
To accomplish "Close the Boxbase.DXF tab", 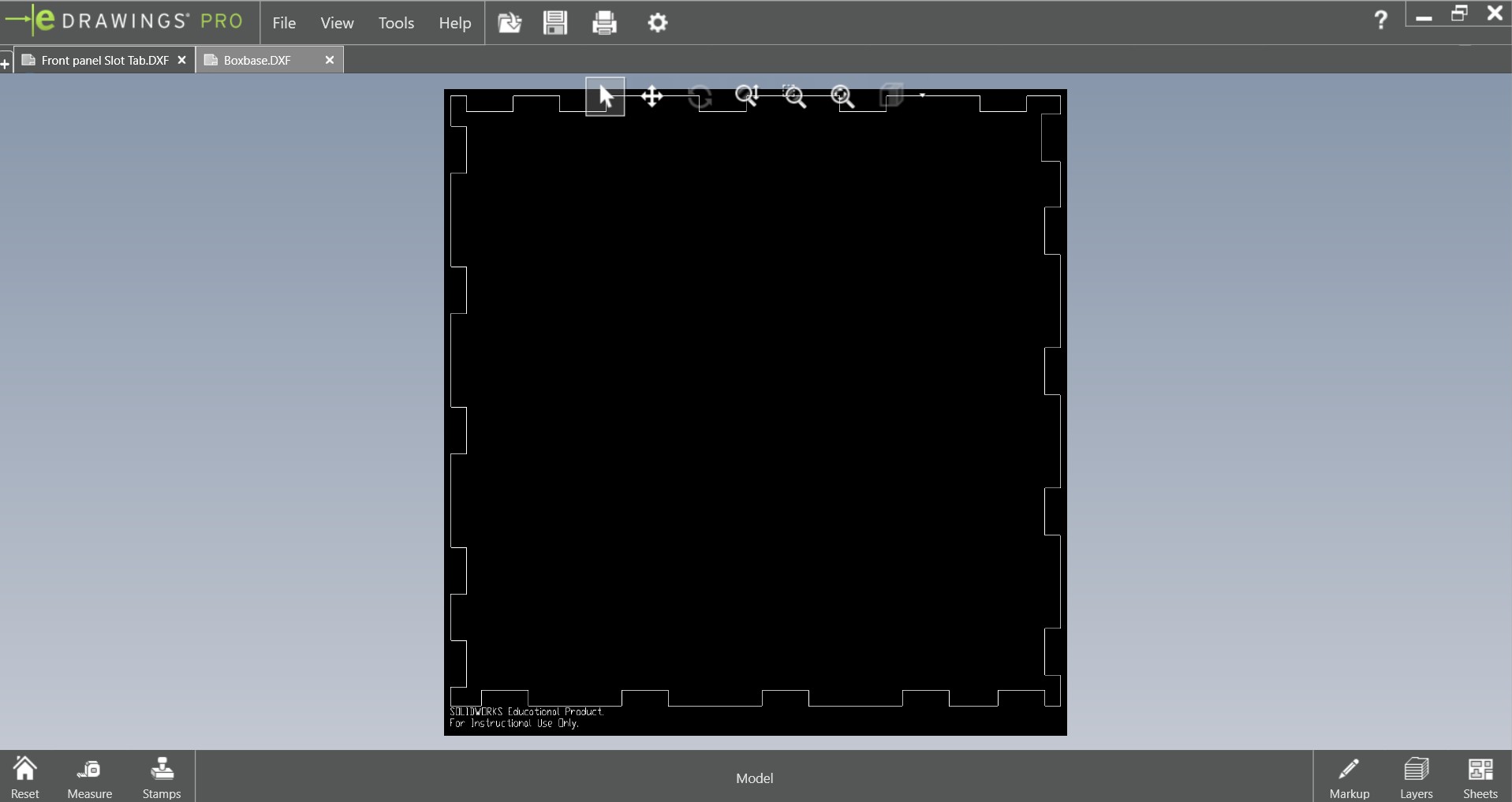I will pos(330,60).
